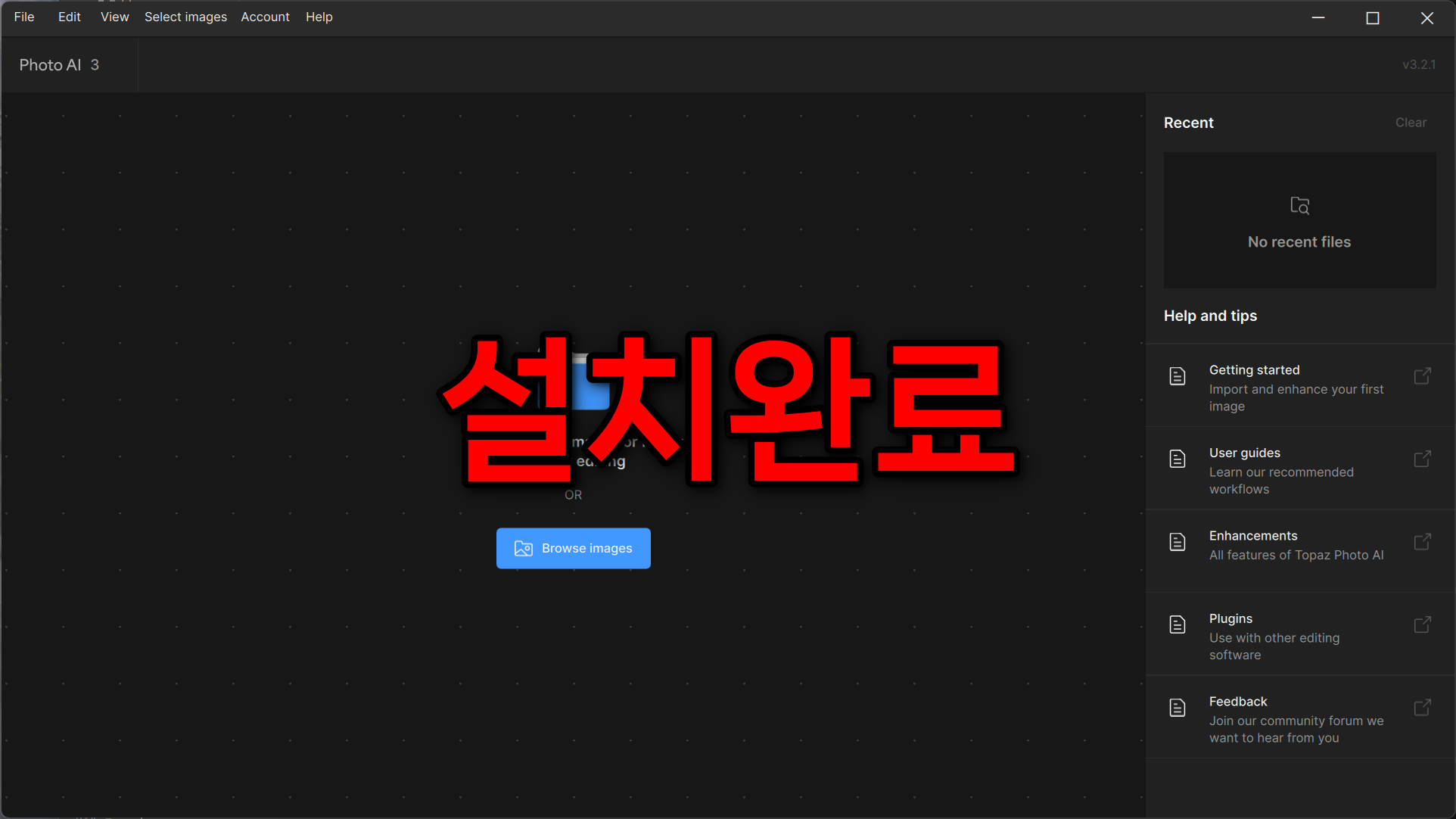Open Plugins external link icon

pyautogui.click(x=1422, y=624)
